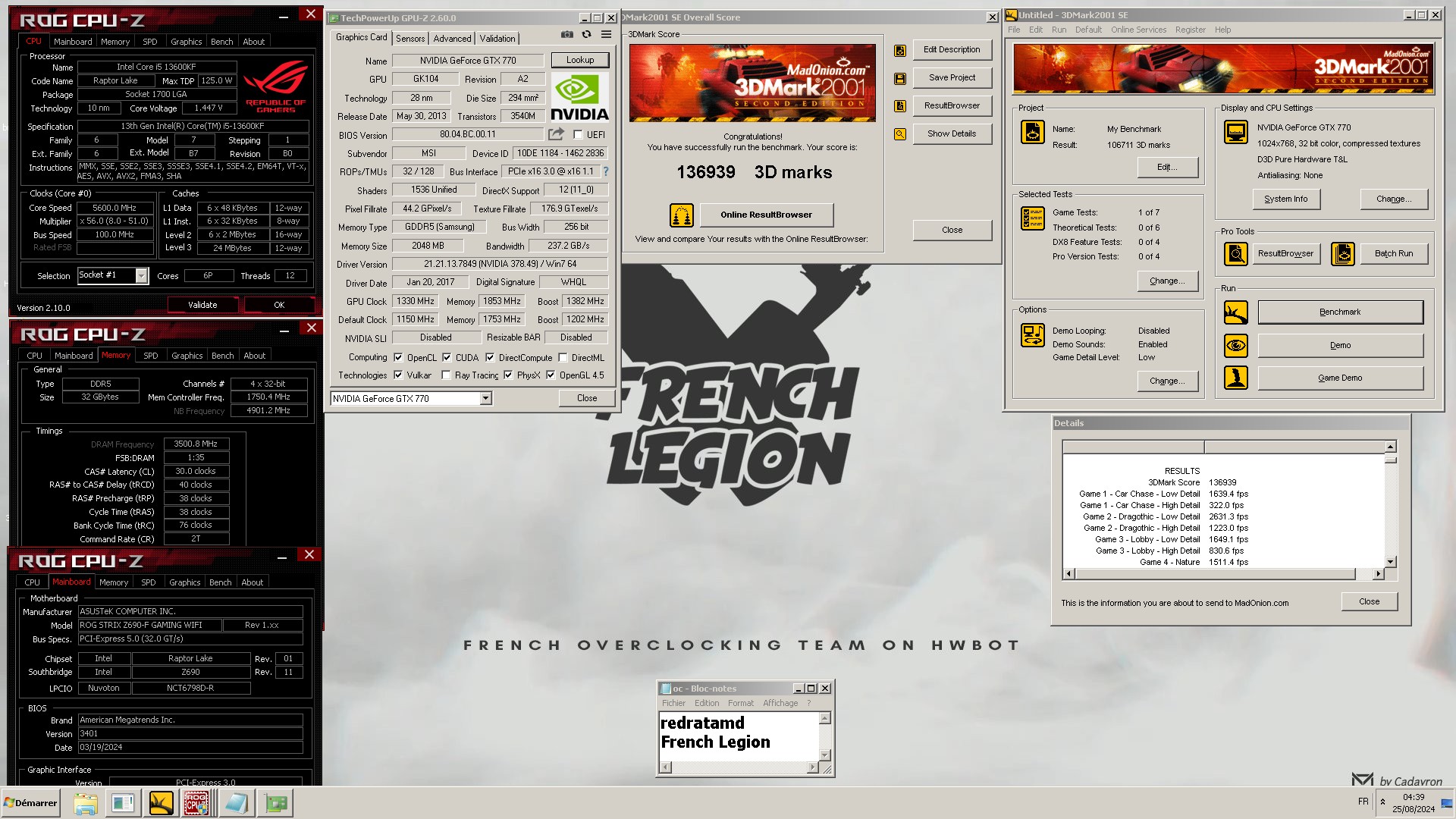Open the GPU-Z hamburger menu
Screen dimensions: 1456x819
coord(607,34)
